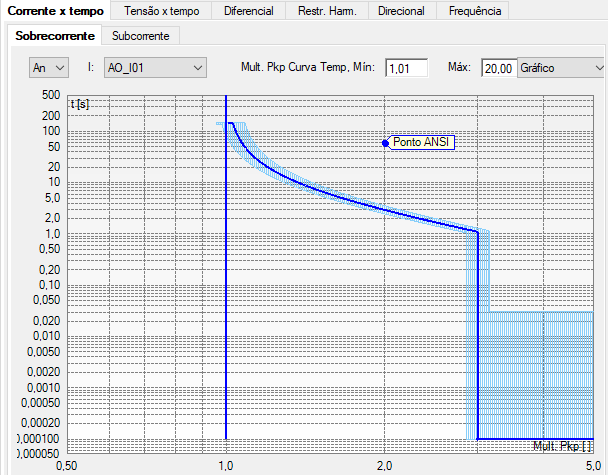Image resolution: width=608 pixels, height=475 pixels.
Task: Click the blue Ponto ANSI dot marker
Action: coord(385,143)
